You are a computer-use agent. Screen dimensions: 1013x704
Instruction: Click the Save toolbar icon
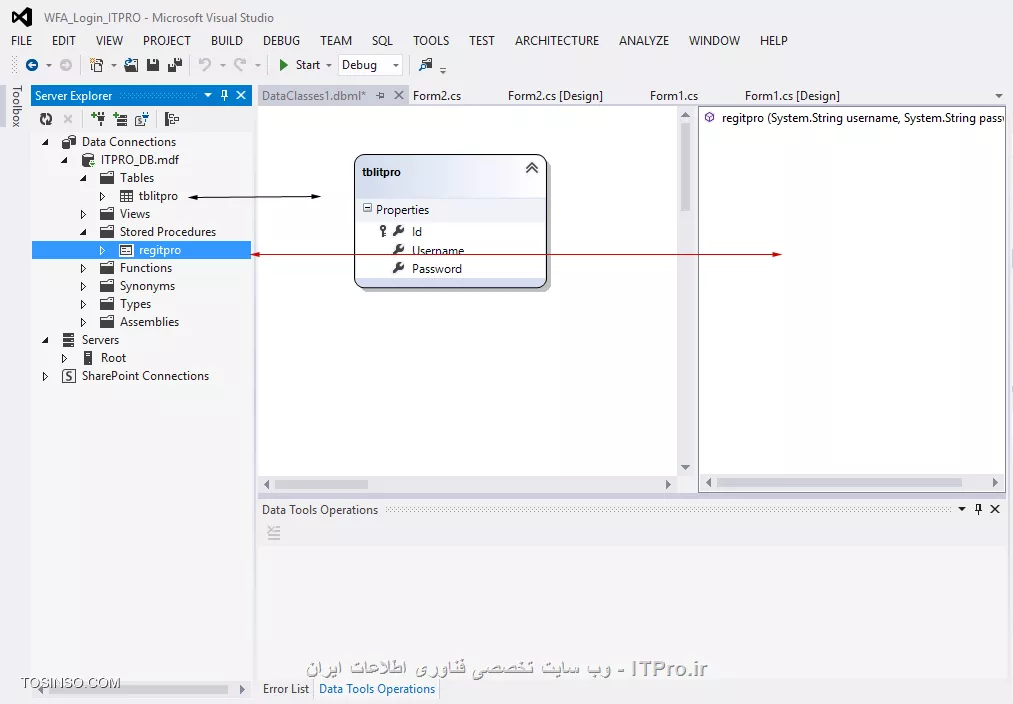click(153, 65)
